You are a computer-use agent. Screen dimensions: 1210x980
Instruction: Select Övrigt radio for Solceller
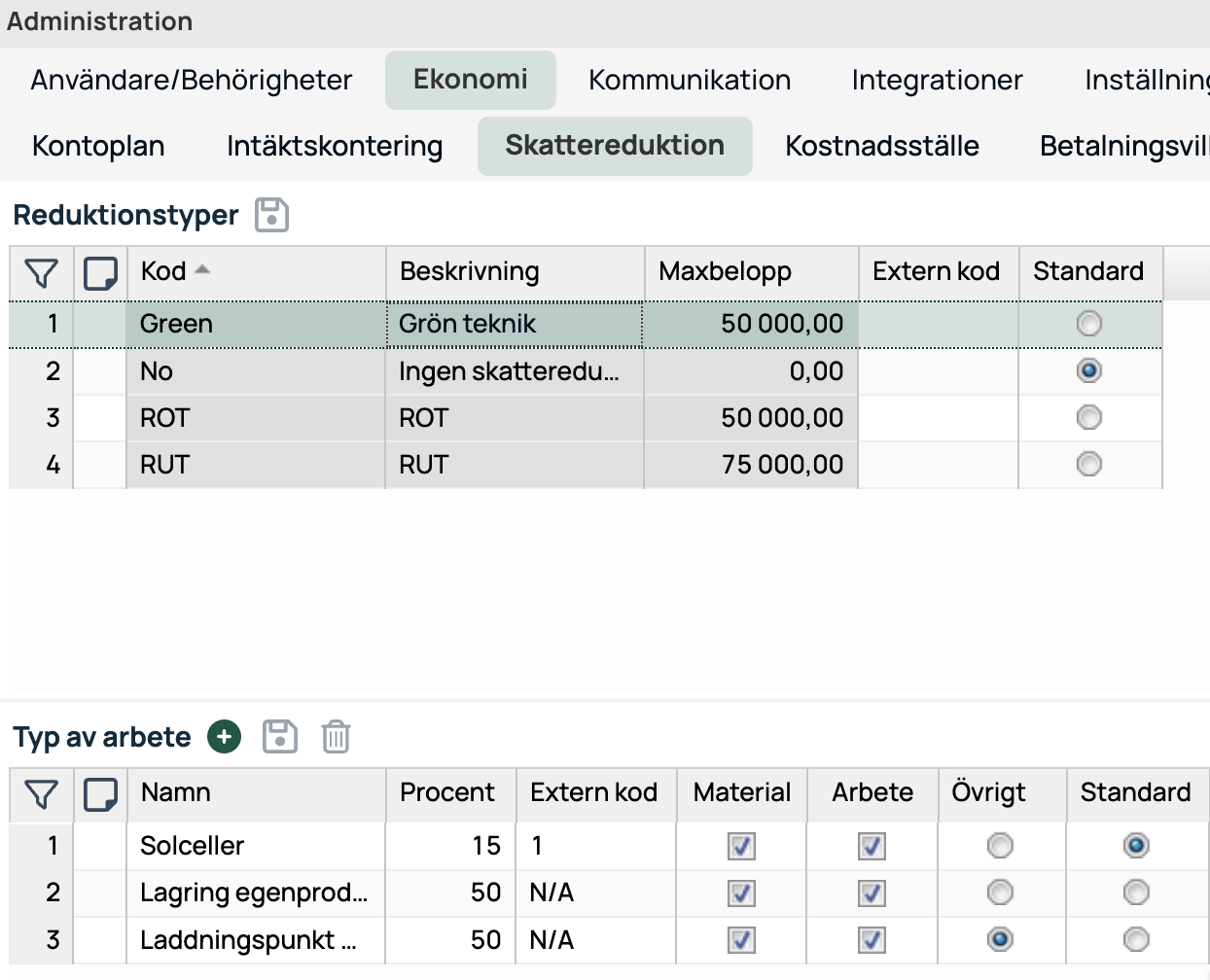click(1000, 847)
